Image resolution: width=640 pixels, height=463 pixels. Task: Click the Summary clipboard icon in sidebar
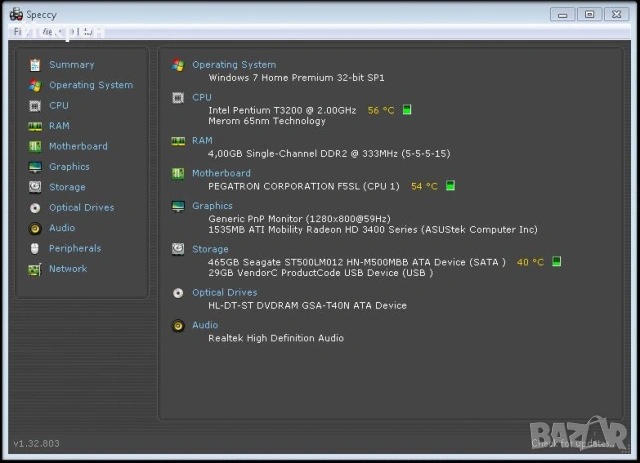(x=35, y=65)
